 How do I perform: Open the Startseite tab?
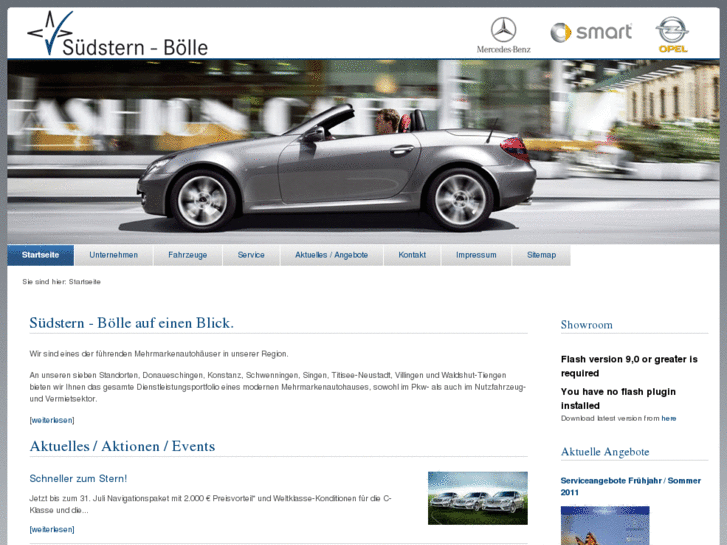[x=40, y=255]
